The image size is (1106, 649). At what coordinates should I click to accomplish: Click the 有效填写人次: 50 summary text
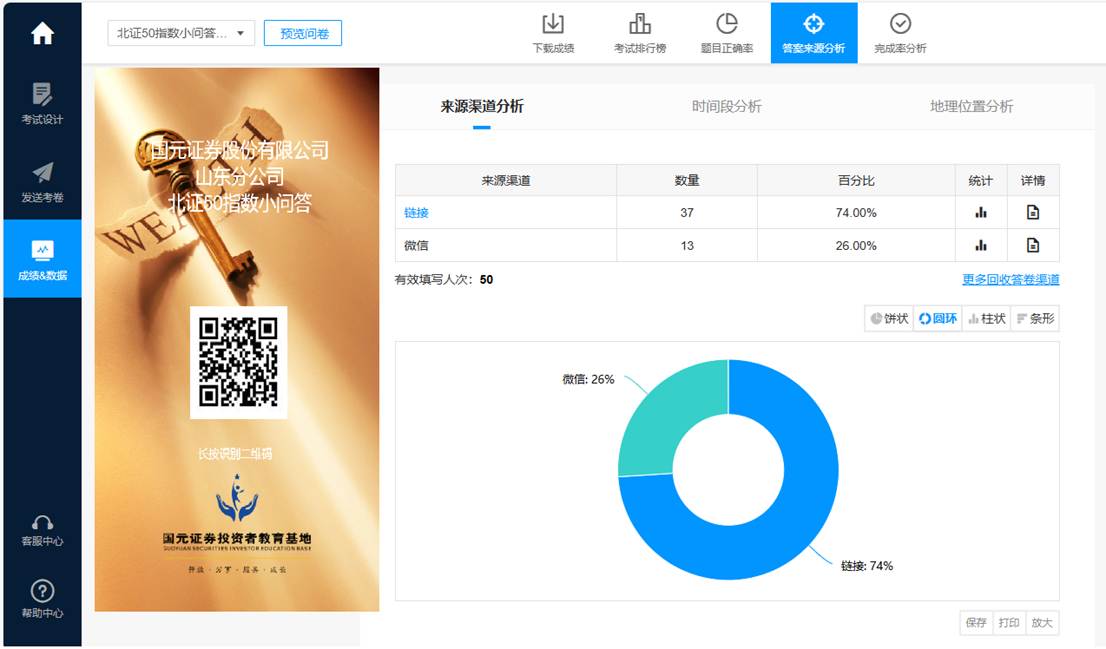coord(444,279)
